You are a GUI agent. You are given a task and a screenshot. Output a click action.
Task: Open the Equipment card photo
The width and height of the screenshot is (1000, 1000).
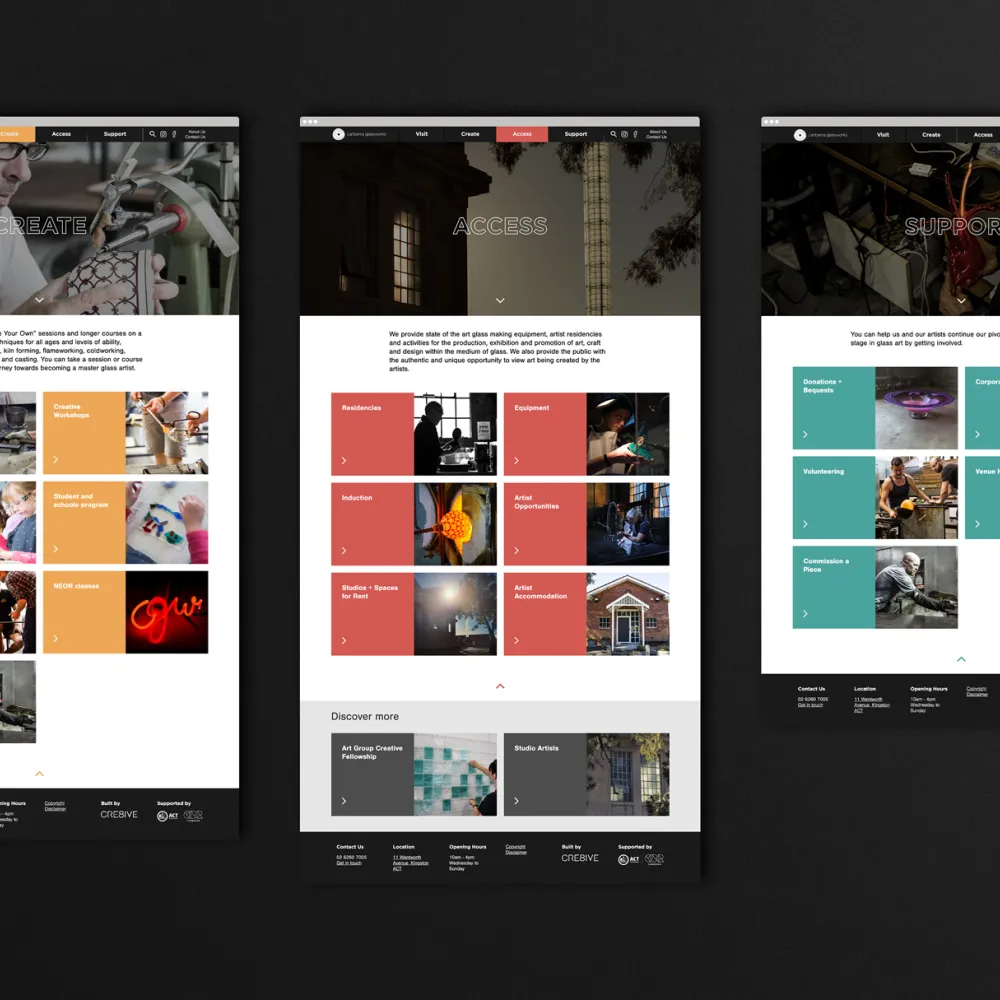[x=628, y=434]
